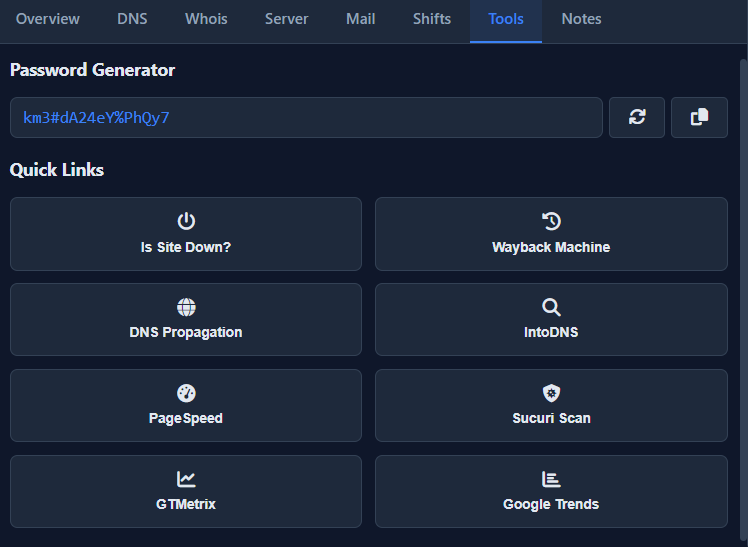Screen dimensions: 748x547
Task: Click the speedometer icon for PageSpeed
Action: click(x=186, y=393)
